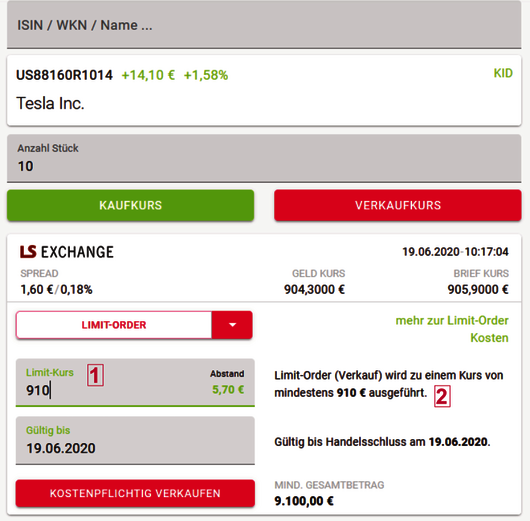Open the mehr zur Limit-Order link
This screenshot has height=521, width=530.
[452, 320]
